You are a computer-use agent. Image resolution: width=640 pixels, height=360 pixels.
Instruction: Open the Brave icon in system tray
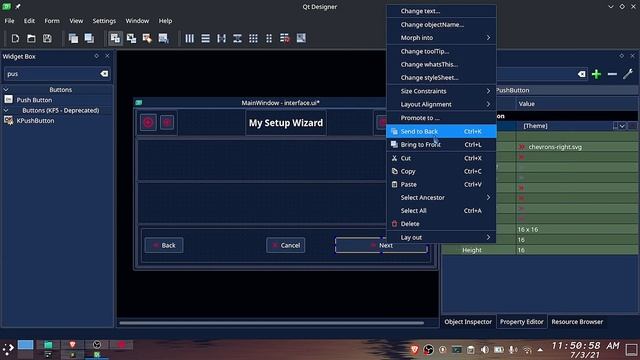[415, 349]
